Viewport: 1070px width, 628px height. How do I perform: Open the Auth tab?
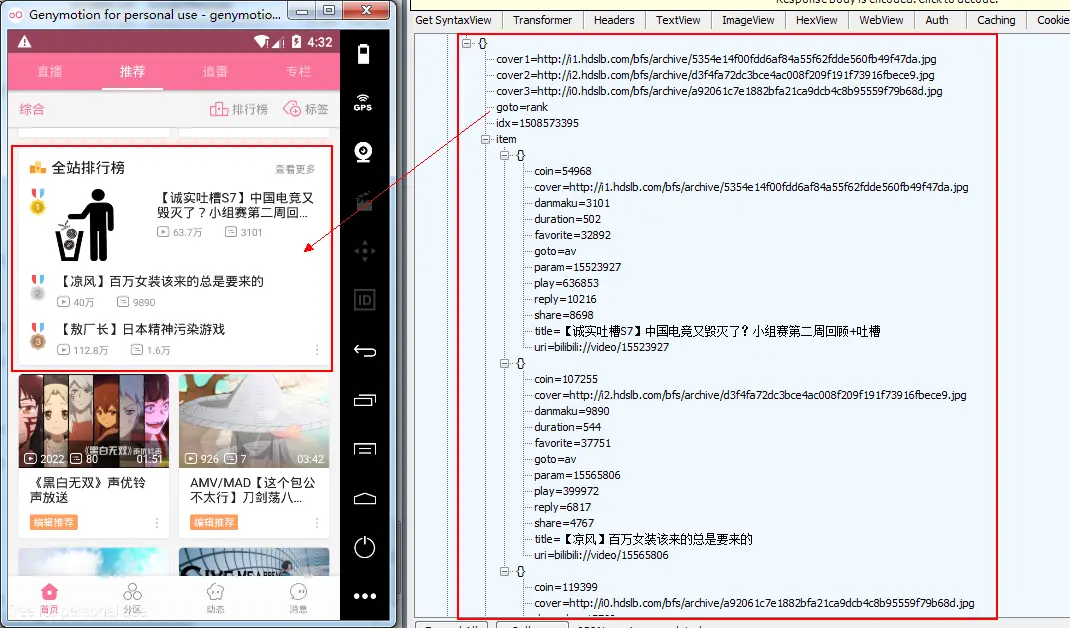pyautogui.click(x=937, y=20)
